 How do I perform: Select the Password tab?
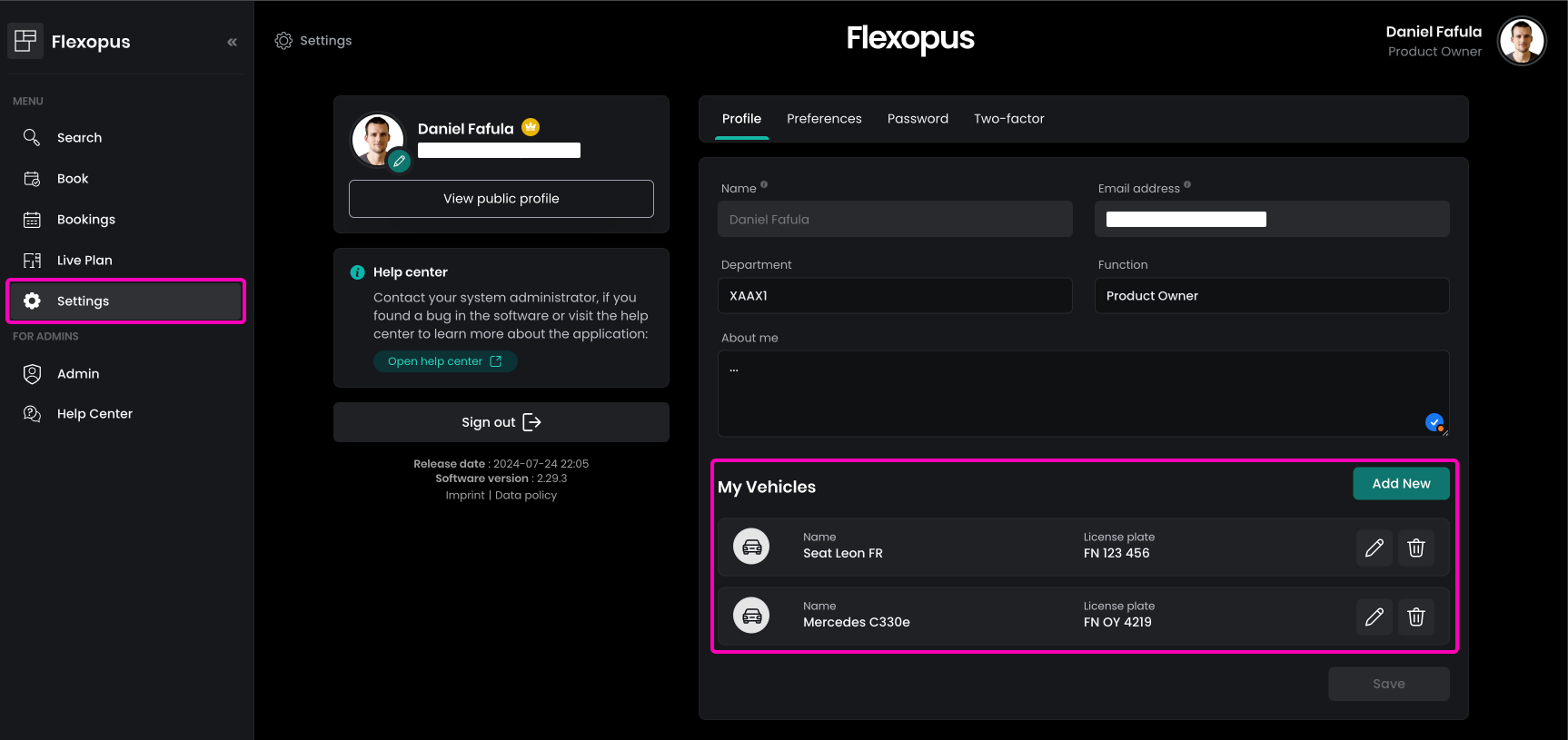918,119
